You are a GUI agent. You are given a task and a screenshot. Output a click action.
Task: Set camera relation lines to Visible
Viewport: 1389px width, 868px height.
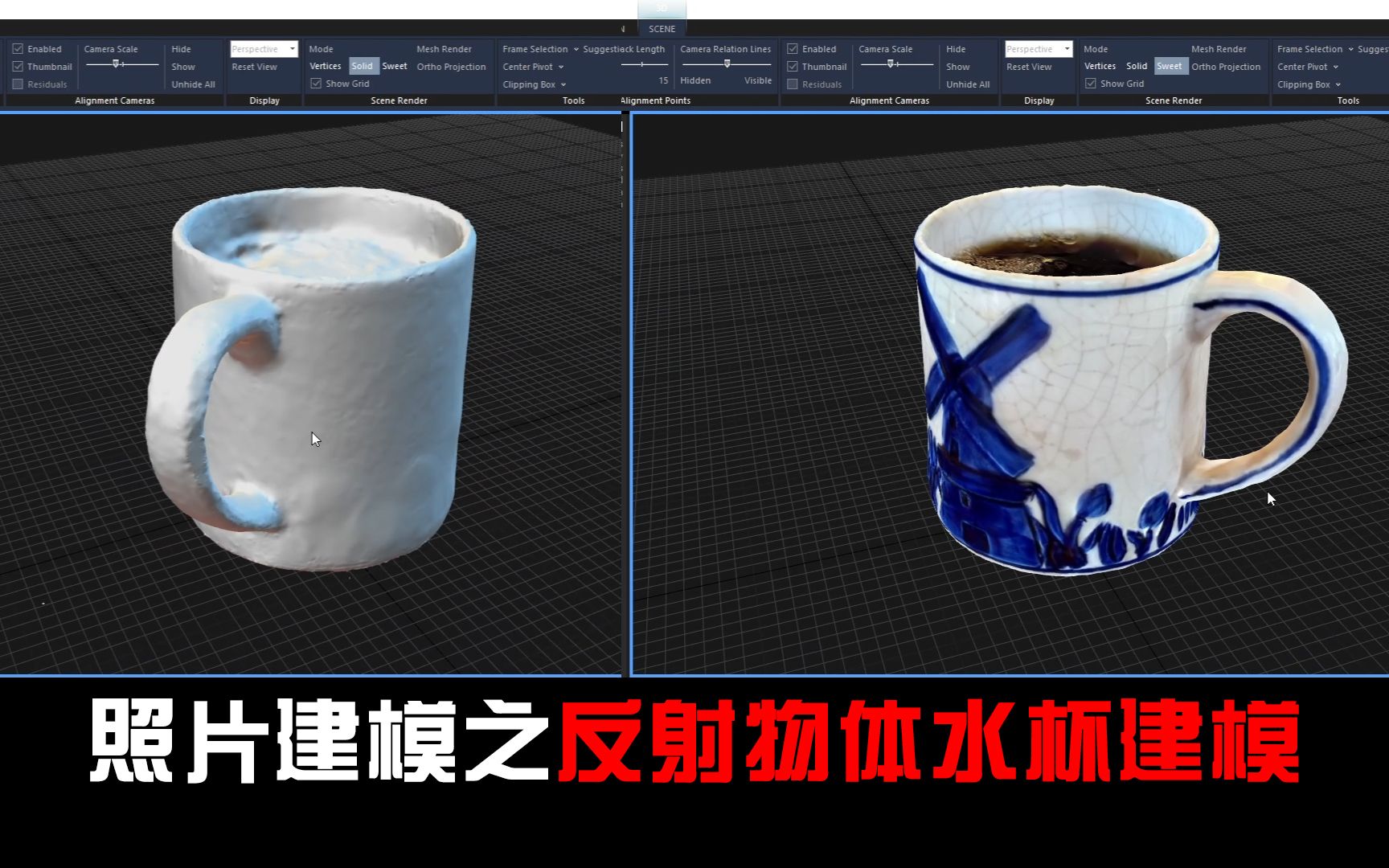coord(756,80)
